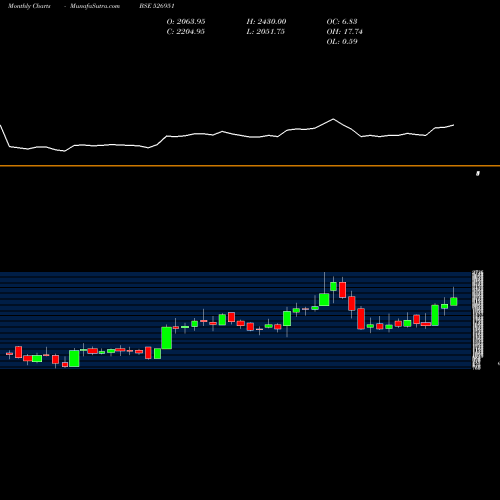
Task: Click the open value 'O: 2063.95'
Action: click(186, 21)
